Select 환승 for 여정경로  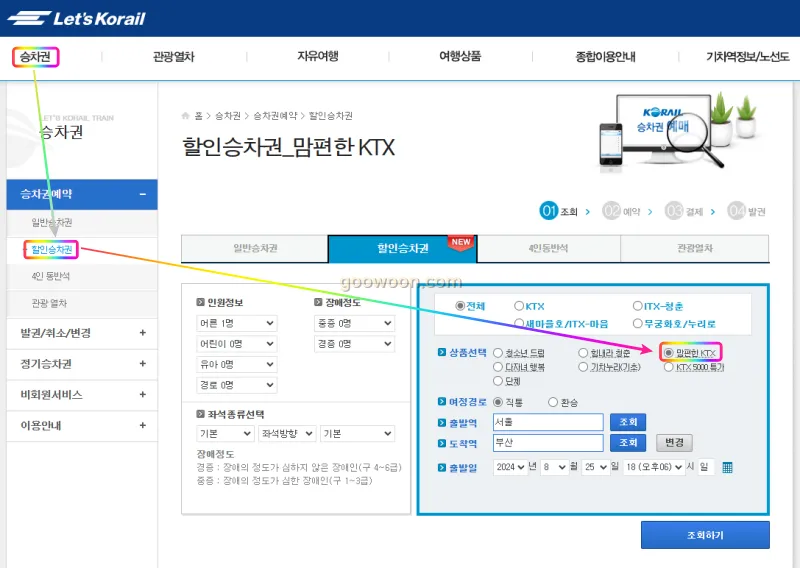[x=553, y=402]
